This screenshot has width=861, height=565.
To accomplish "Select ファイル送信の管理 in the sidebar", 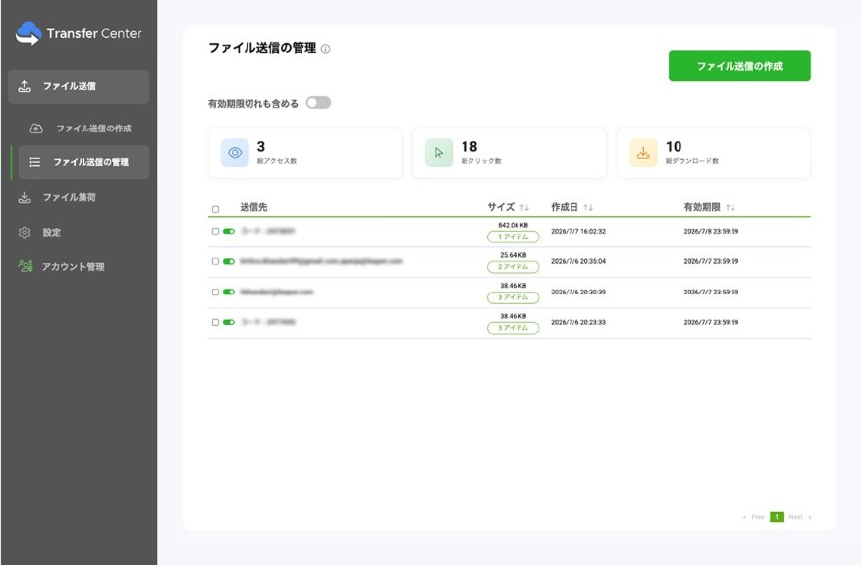I will pos(83,162).
